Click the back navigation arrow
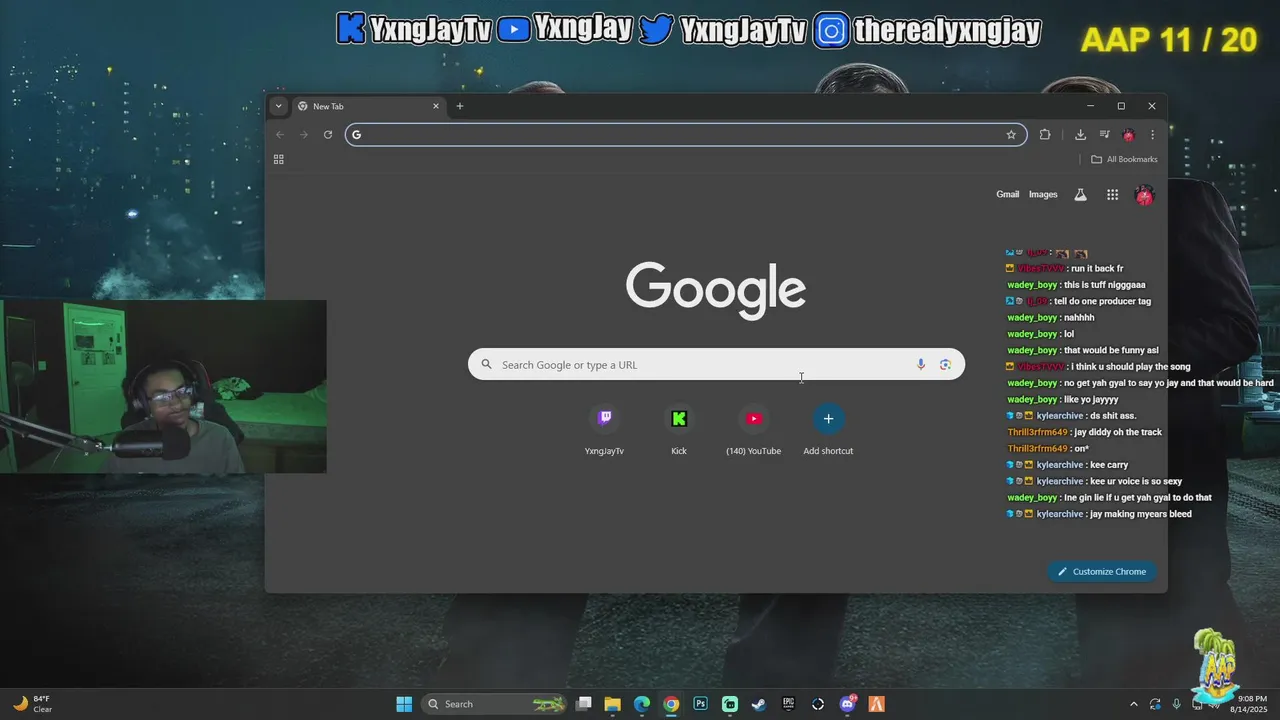1280x720 pixels. click(x=280, y=135)
